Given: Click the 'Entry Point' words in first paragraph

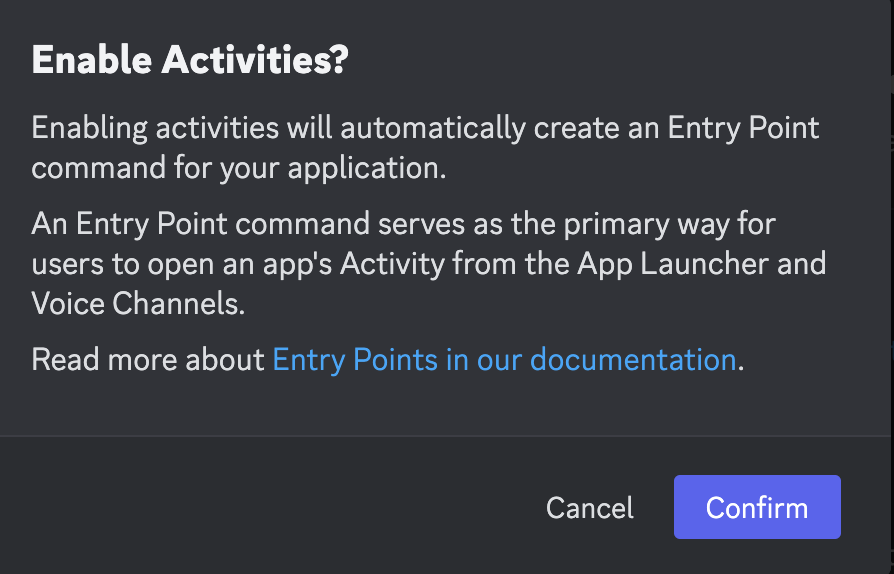Looking at the screenshot, I should pos(743,128).
